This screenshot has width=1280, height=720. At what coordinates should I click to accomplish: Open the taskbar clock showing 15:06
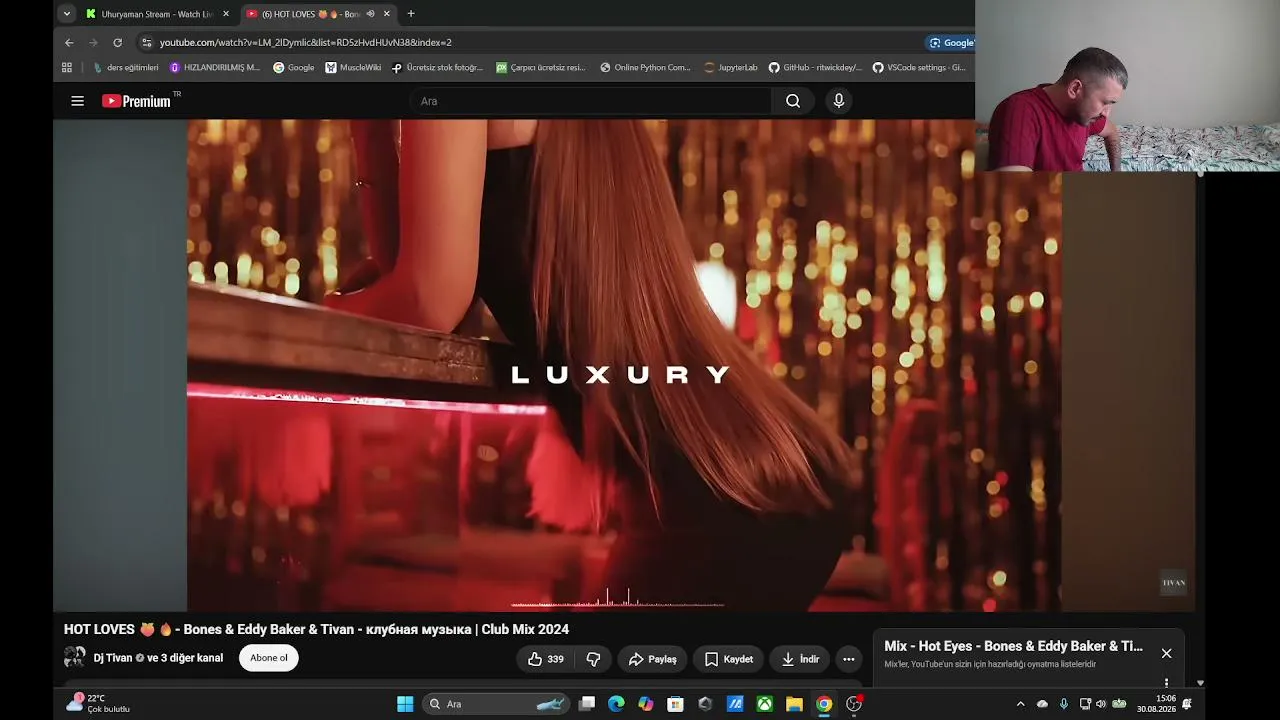tap(1156, 704)
